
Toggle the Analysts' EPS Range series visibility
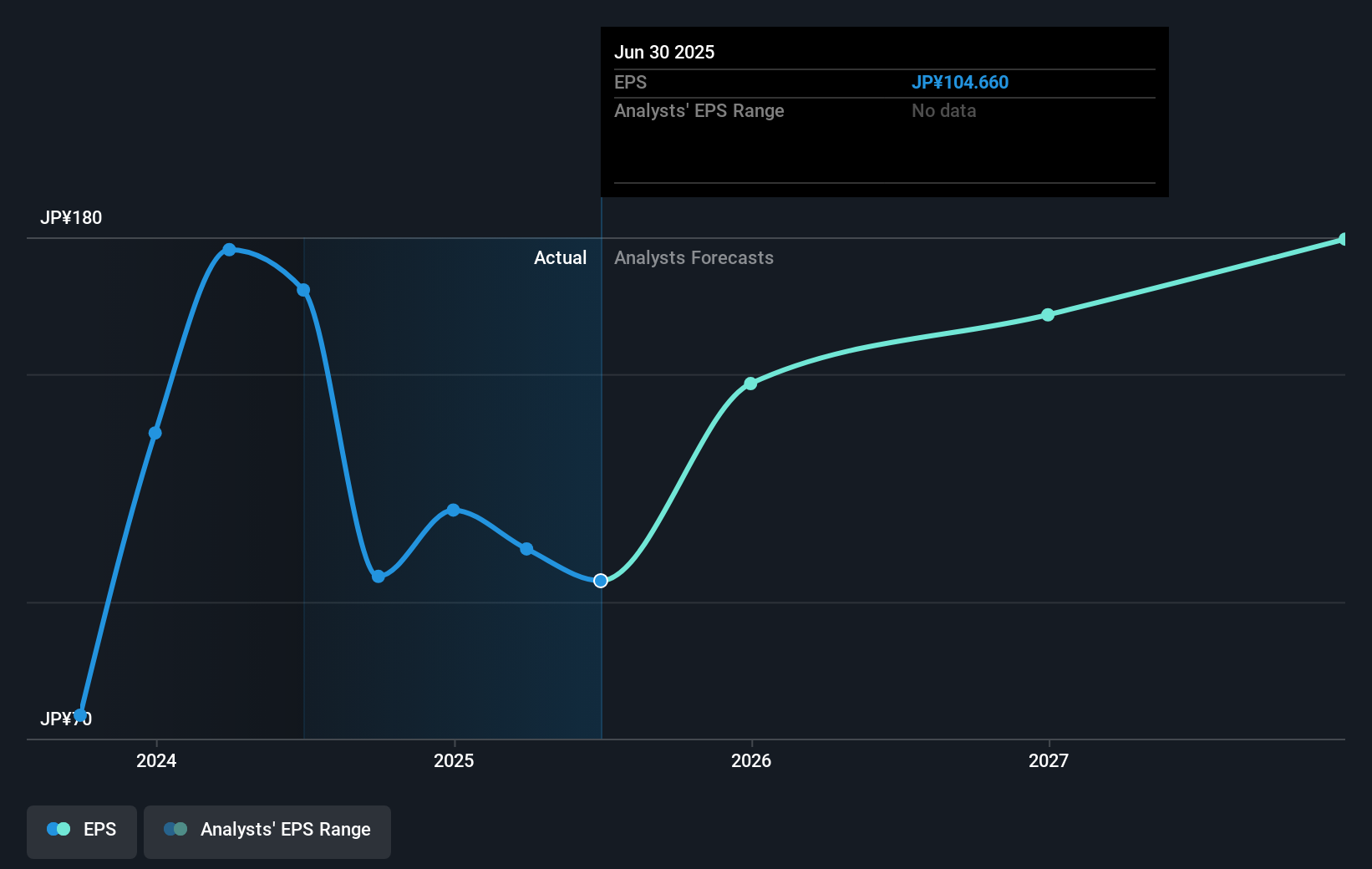(x=267, y=831)
